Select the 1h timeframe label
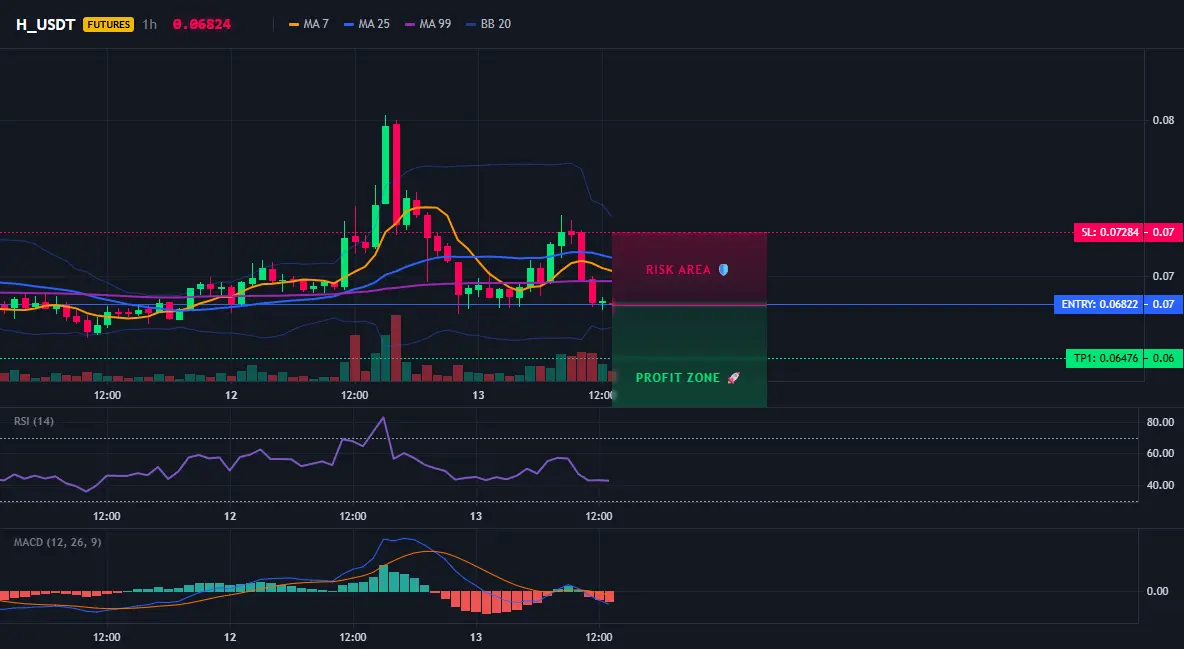 point(150,24)
